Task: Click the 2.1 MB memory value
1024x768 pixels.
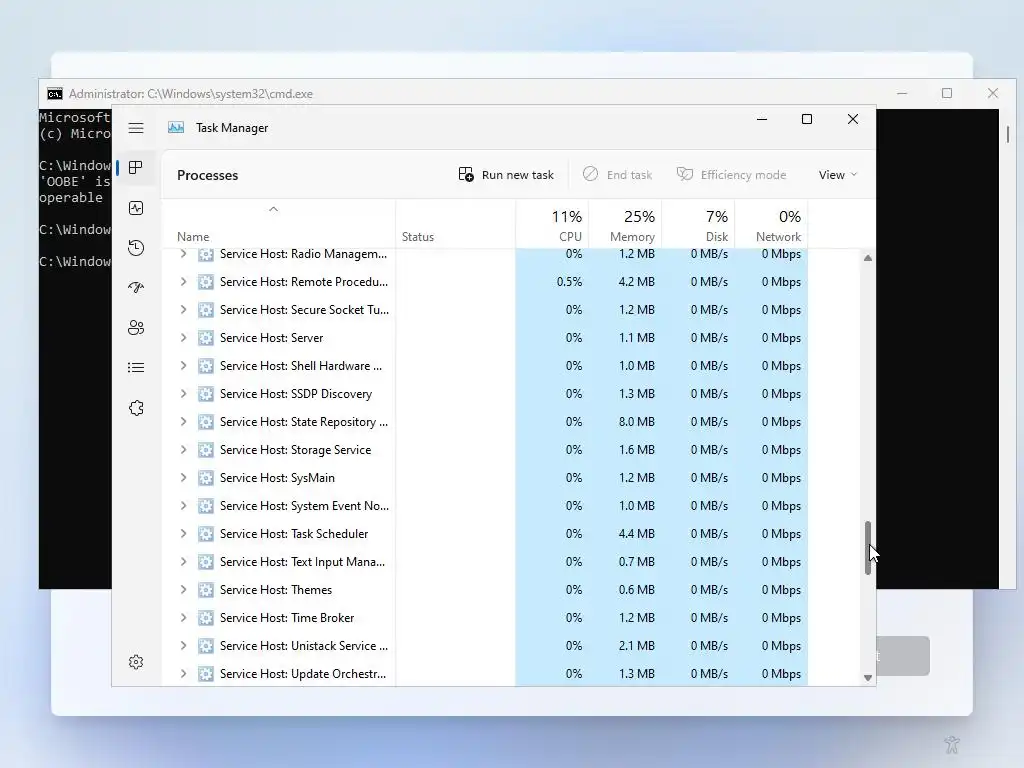Action: (x=637, y=646)
